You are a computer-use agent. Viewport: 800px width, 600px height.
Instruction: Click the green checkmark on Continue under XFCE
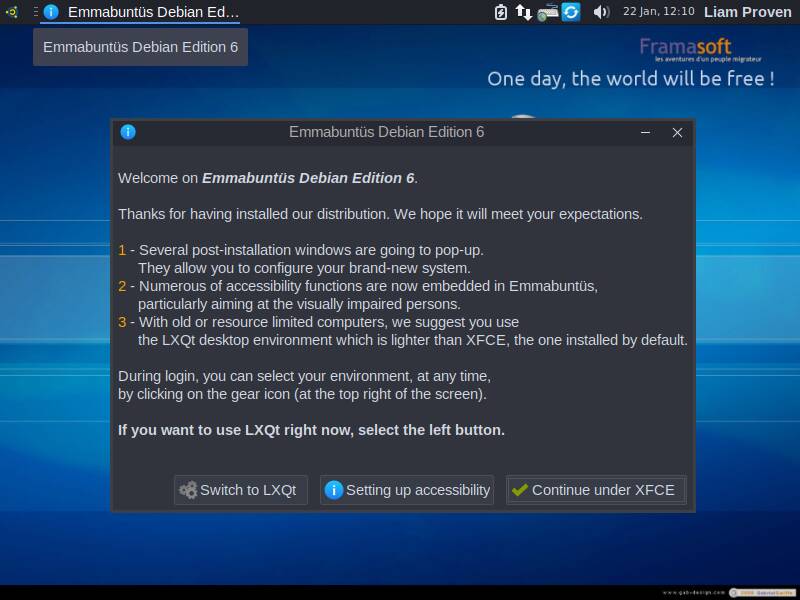522,490
